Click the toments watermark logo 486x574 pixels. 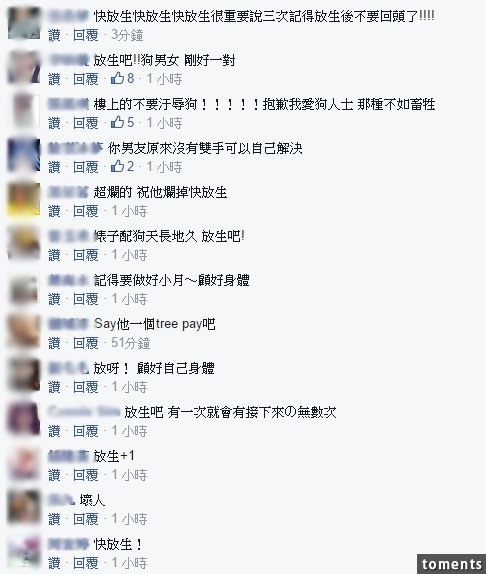pyautogui.click(x=451, y=564)
